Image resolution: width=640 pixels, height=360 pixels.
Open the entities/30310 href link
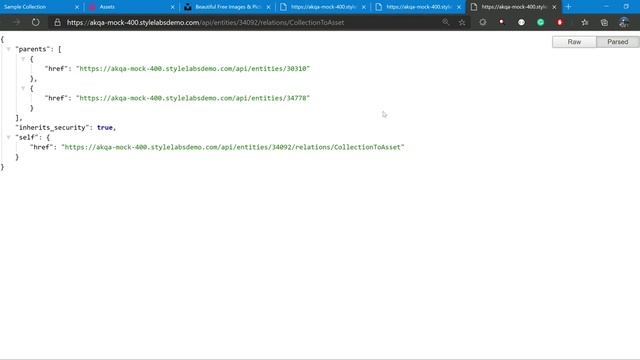point(193,69)
